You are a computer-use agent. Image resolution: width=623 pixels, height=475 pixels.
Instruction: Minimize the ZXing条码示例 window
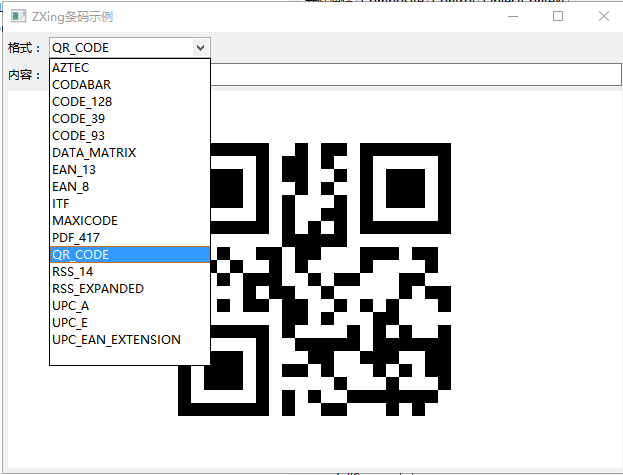click(x=513, y=16)
